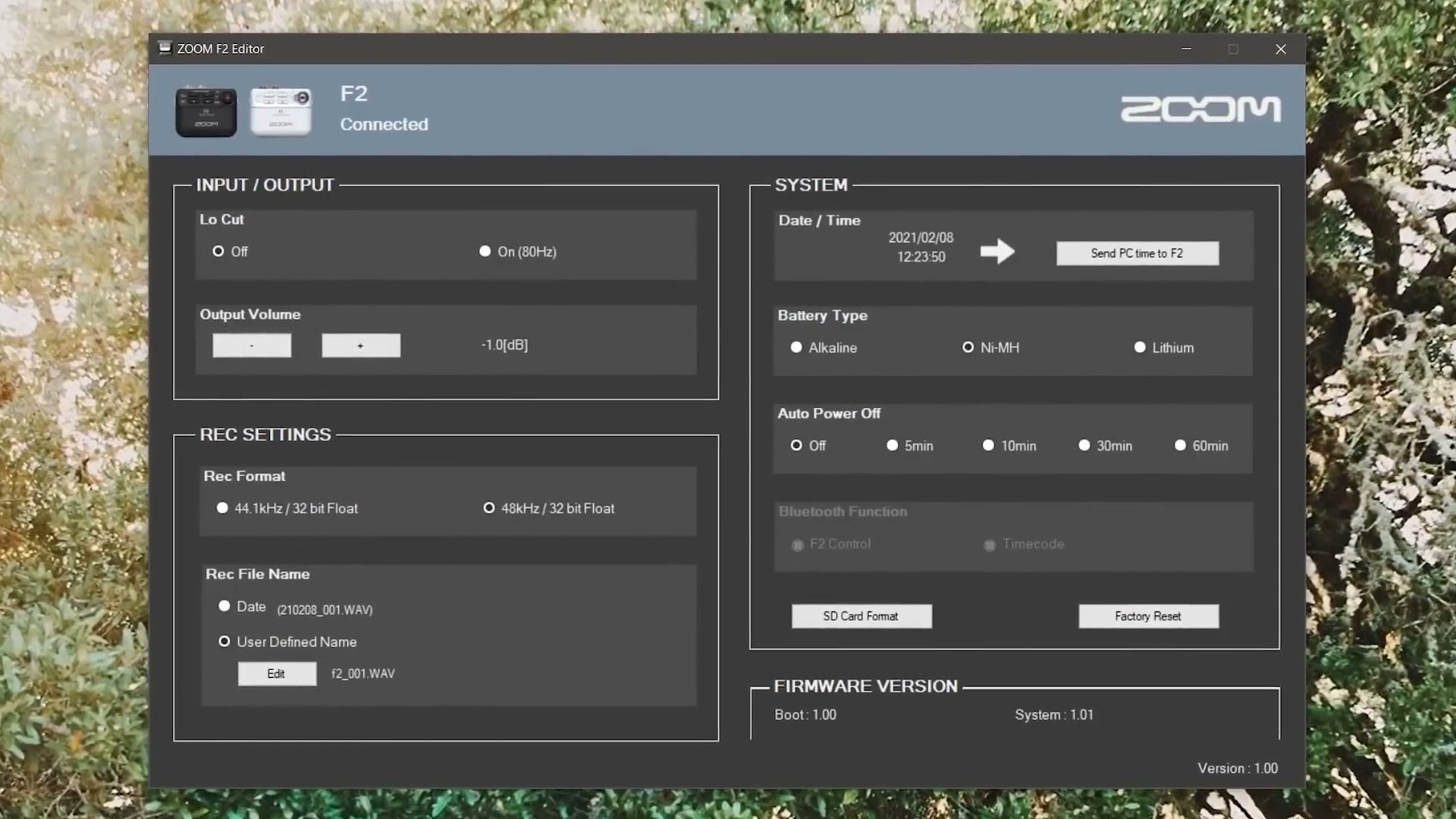Image resolution: width=1456 pixels, height=819 pixels.
Task: Select 48kHz / 32 bit Float format
Action: tap(549, 508)
